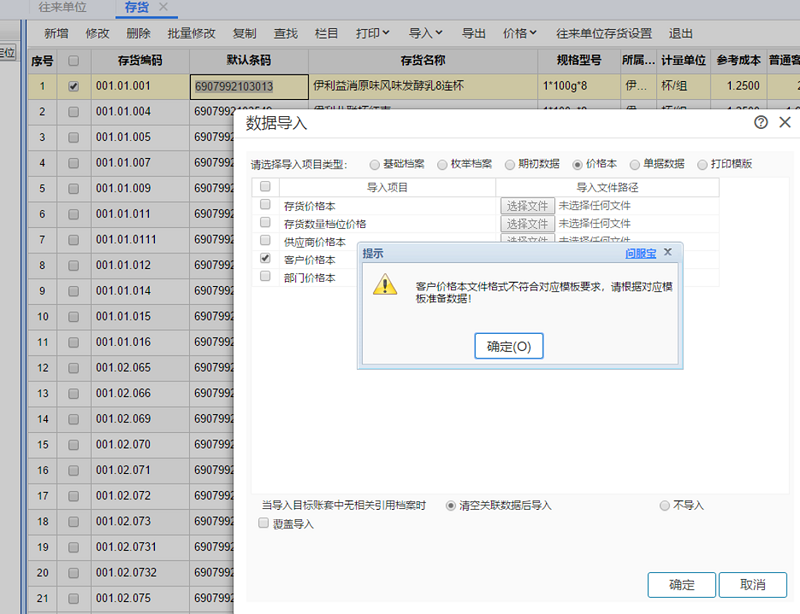The width and height of the screenshot is (800, 614).
Task: Click 查找 in the toolbar
Action: pyautogui.click(x=286, y=34)
